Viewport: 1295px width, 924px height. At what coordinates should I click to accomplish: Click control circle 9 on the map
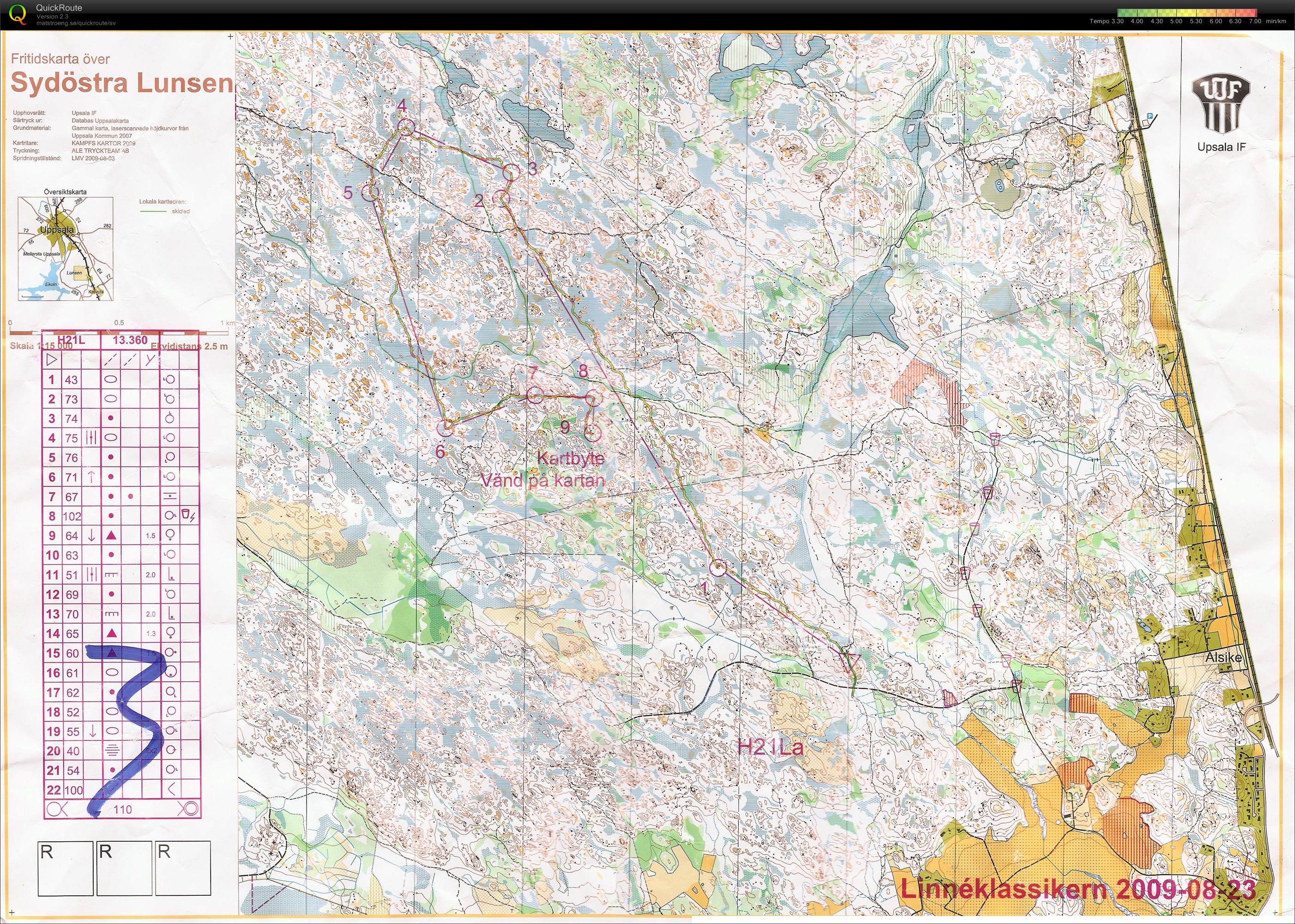click(593, 433)
